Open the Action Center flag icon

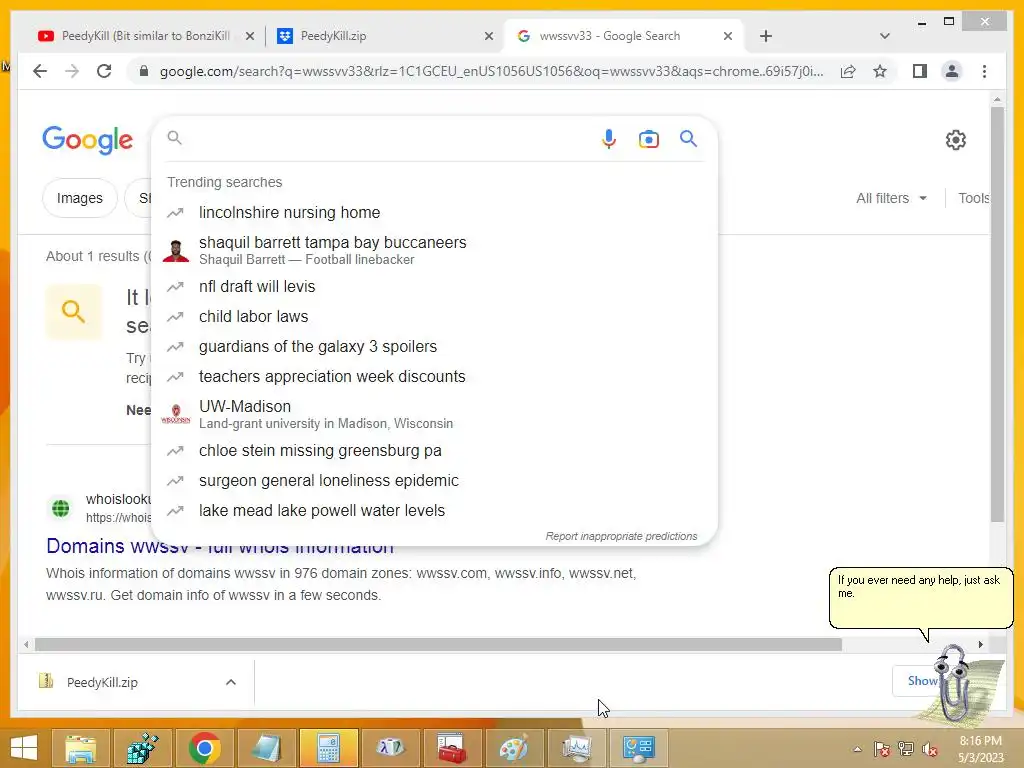(x=882, y=749)
